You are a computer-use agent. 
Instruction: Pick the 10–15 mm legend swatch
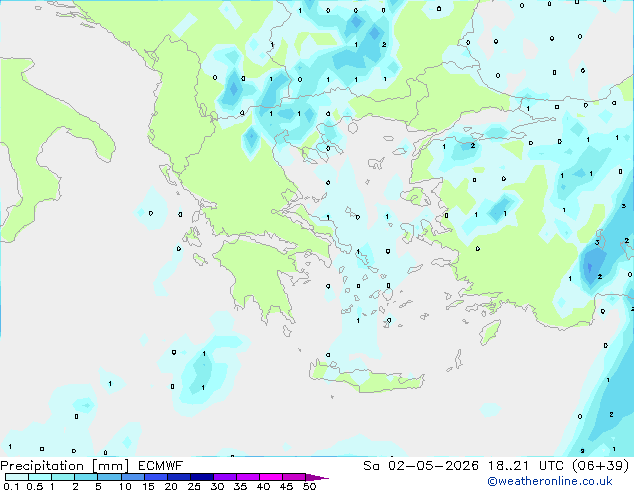pos(133,477)
